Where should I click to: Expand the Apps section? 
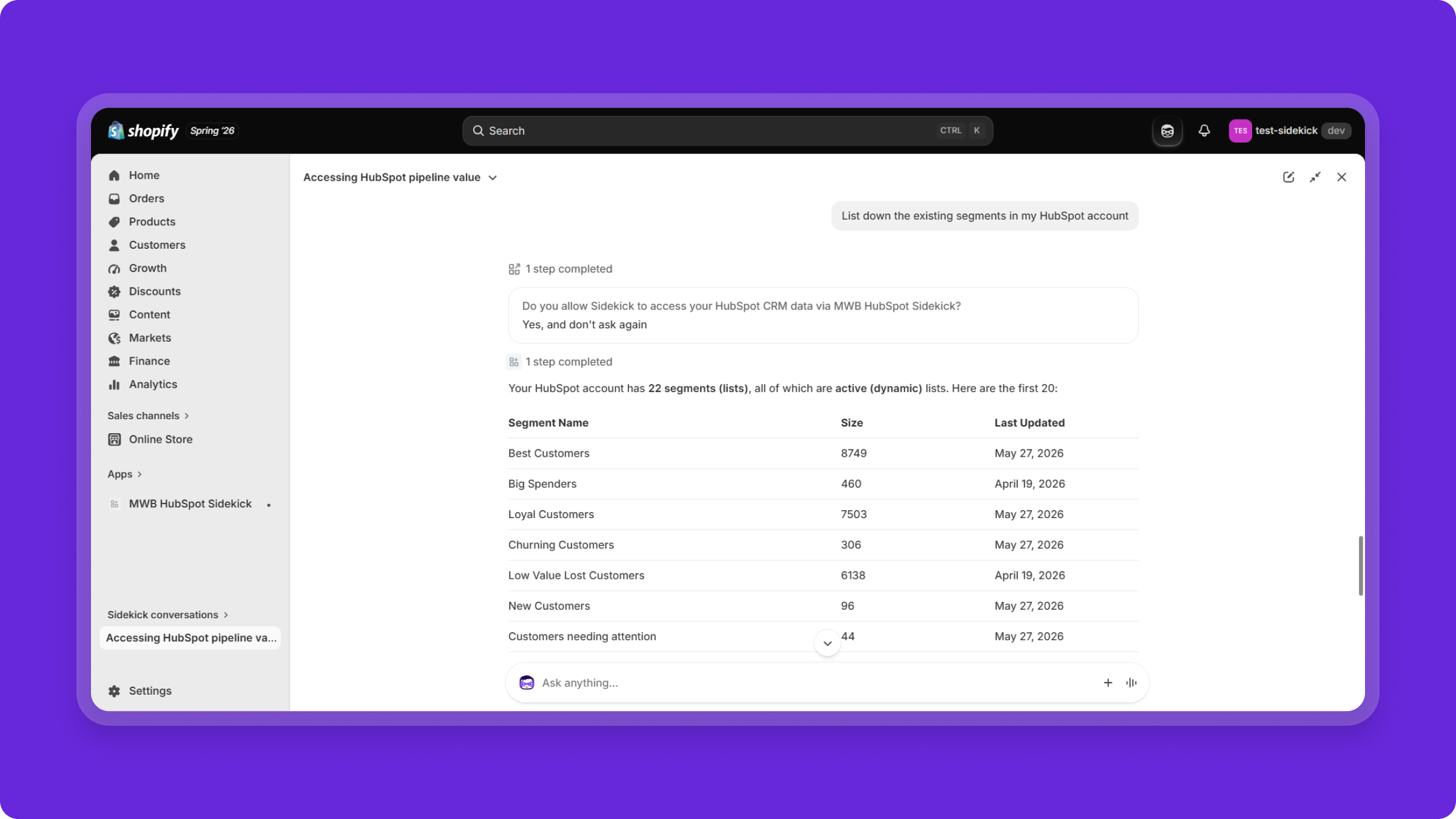(125, 474)
